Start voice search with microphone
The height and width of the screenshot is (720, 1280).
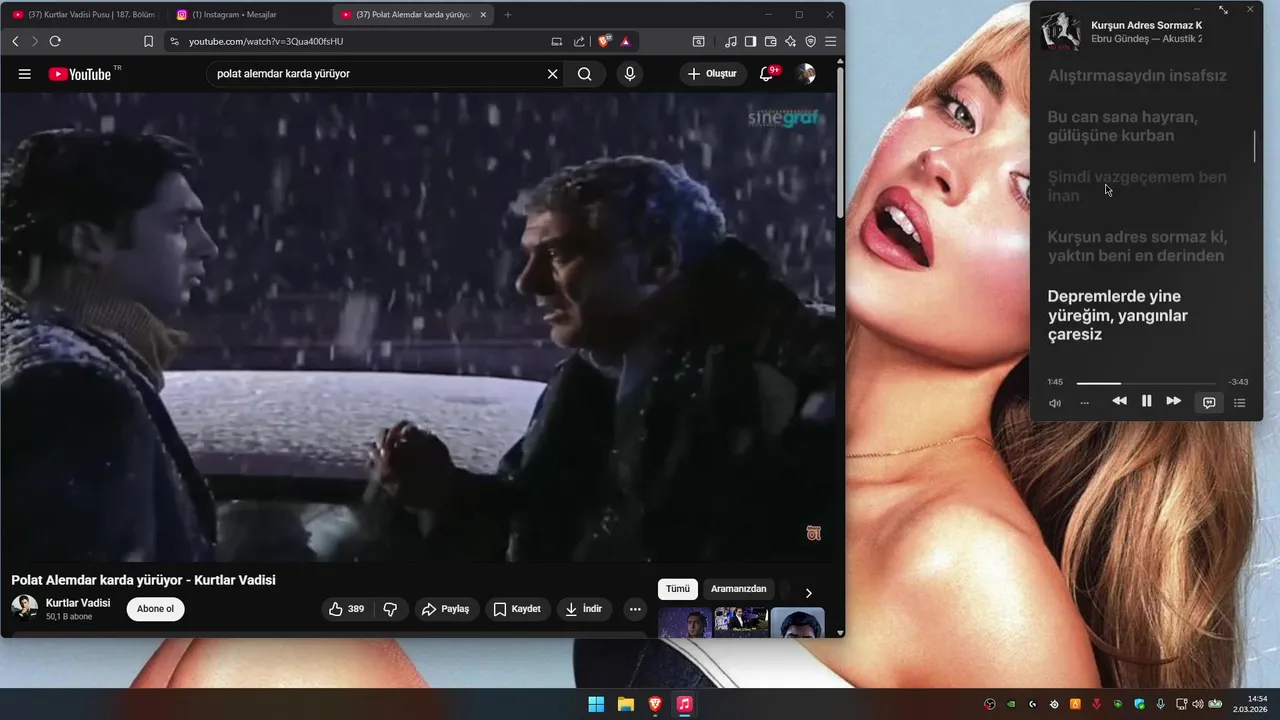629,74
